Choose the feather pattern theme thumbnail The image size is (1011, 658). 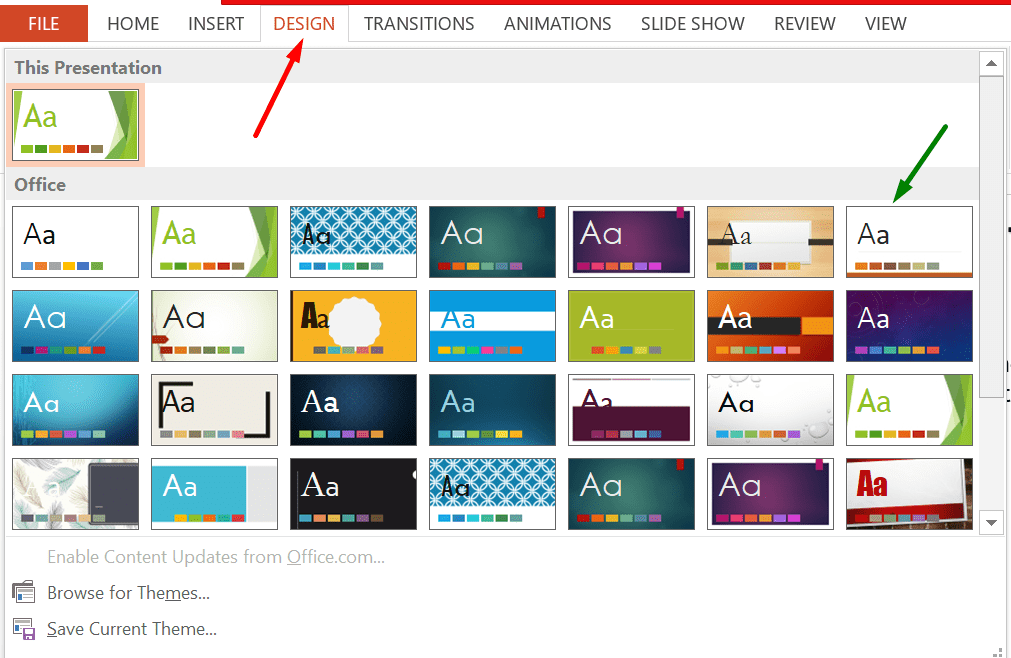pos(75,494)
